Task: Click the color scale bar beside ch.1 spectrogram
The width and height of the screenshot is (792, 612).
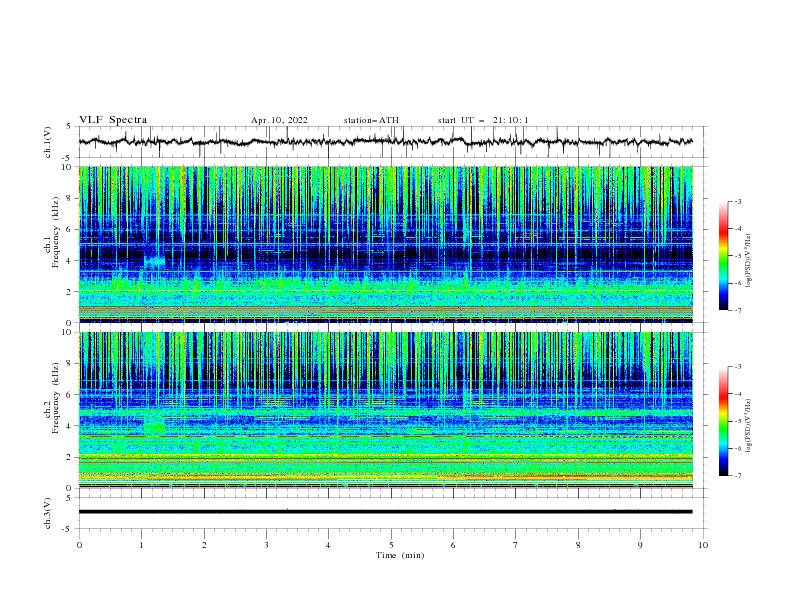Action: pyautogui.click(x=724, y=256)
